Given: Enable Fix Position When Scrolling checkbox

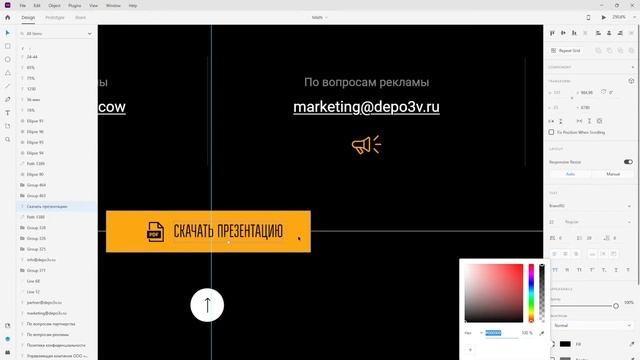Looking at the screenshot, I should tap(551, 132).
